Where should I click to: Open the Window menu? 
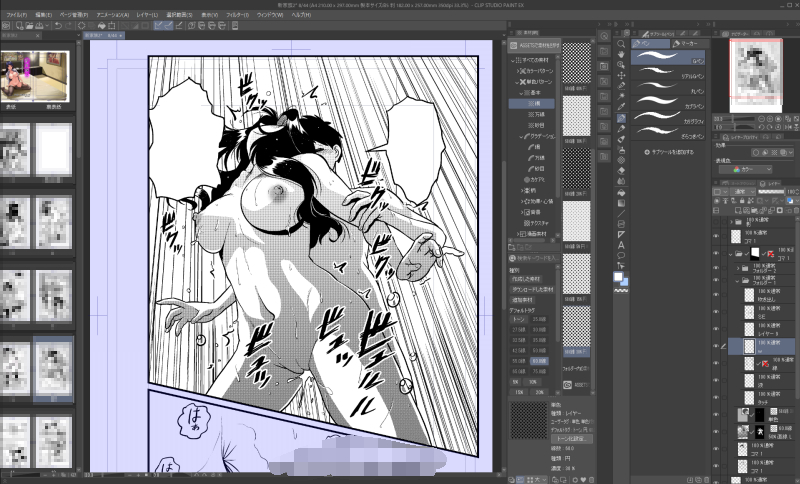point(270,15)
